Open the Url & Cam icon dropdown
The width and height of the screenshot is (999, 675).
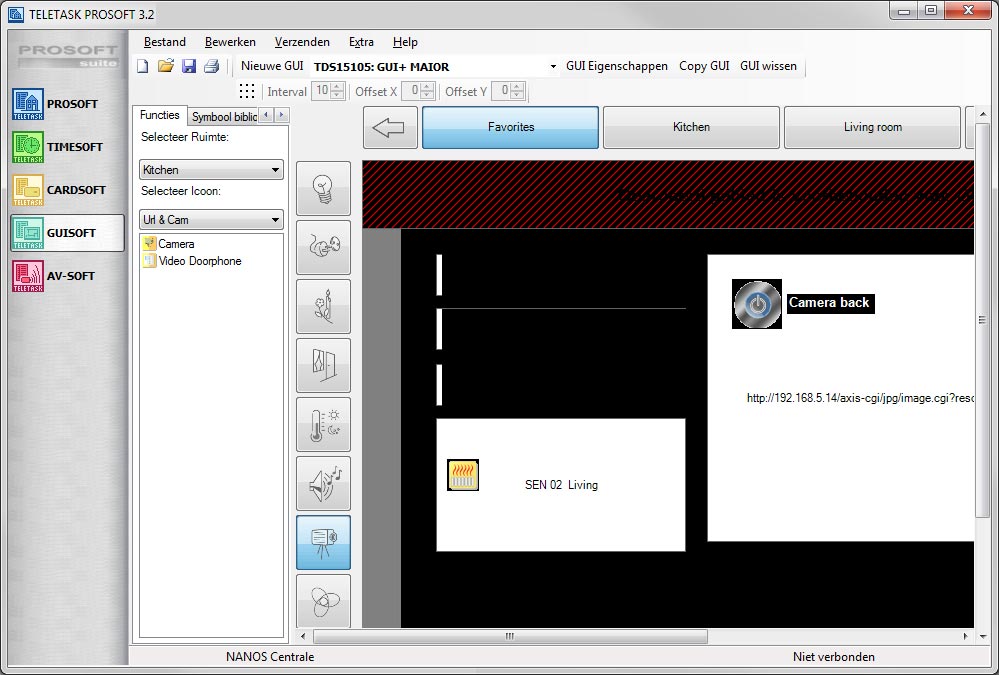(x=211, y=220)
